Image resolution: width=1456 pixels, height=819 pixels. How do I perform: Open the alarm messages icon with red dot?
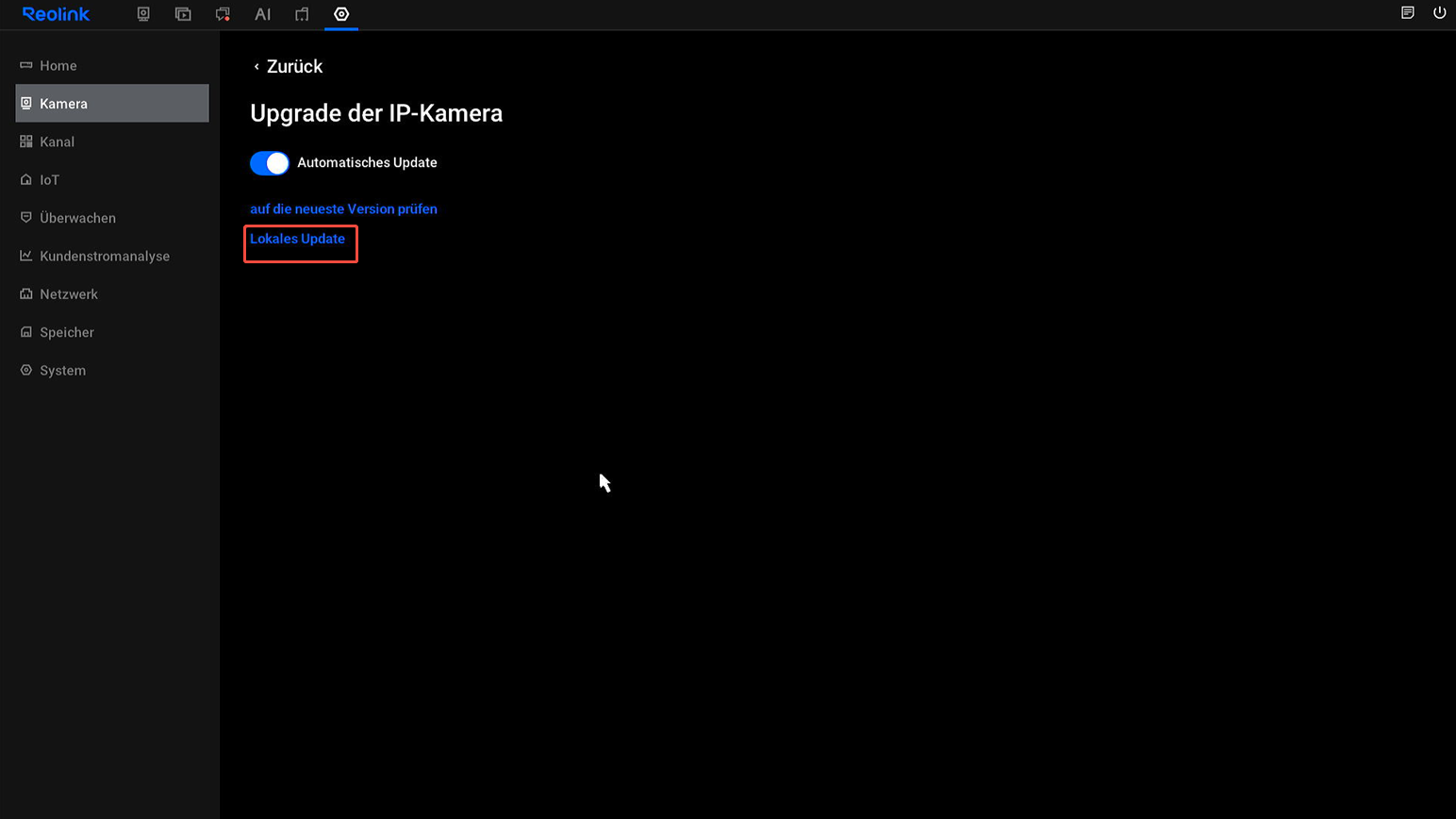click(x=223, y=14)
